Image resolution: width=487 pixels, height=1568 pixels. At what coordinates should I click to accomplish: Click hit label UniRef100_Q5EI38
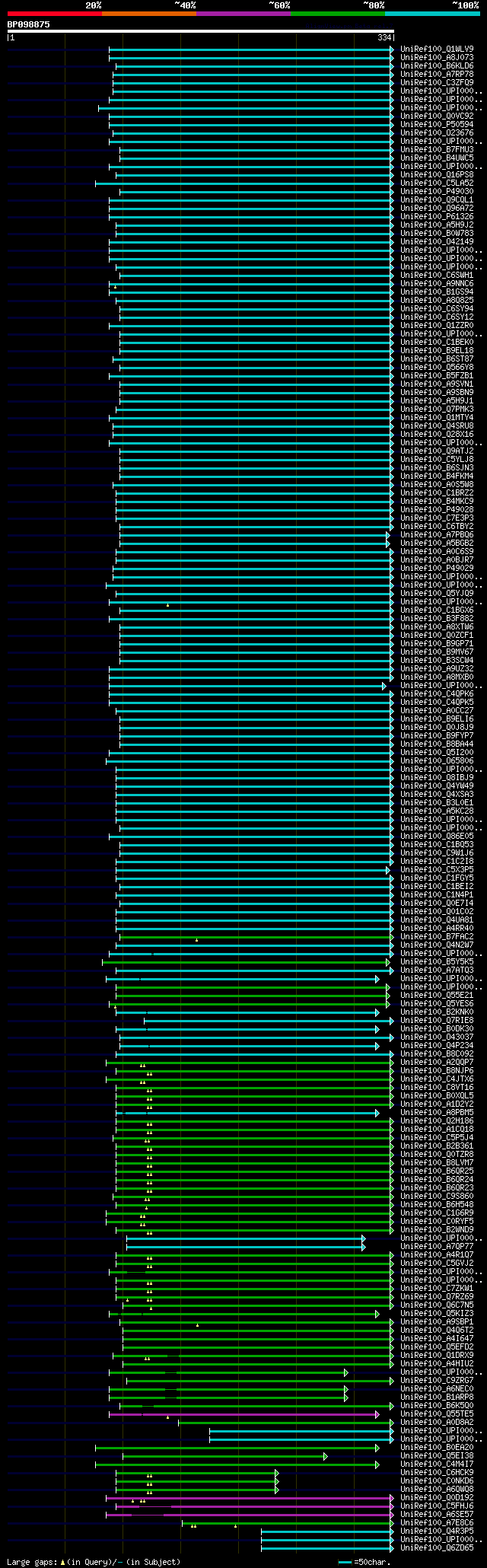pyautogui.click(x=437, y=1455)
